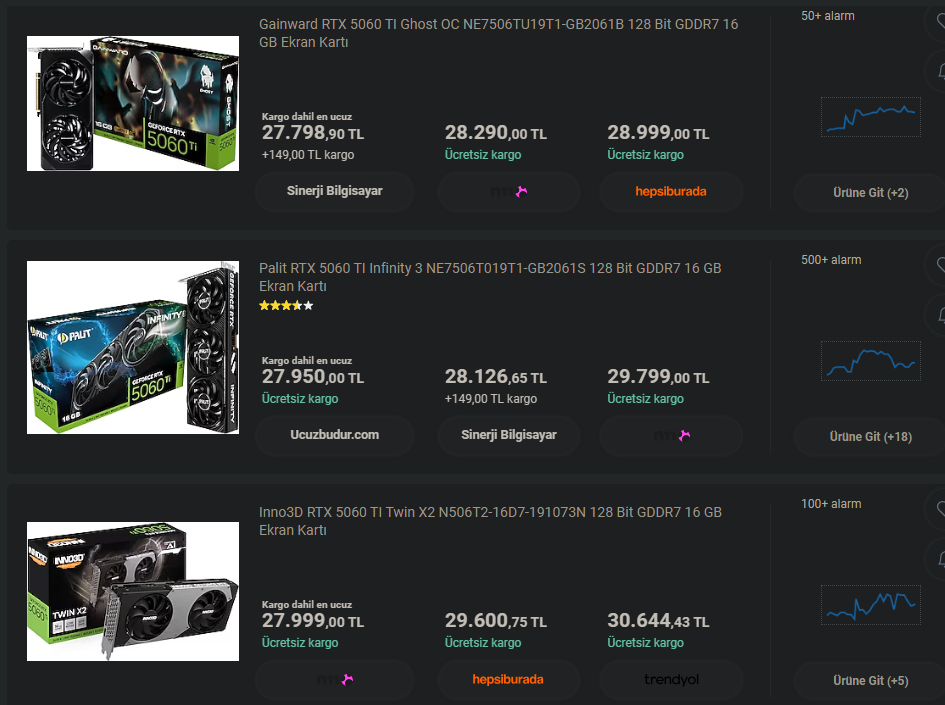
Task: Set alarm bell for Inno3D Twin X2
Action: point(936,560)
